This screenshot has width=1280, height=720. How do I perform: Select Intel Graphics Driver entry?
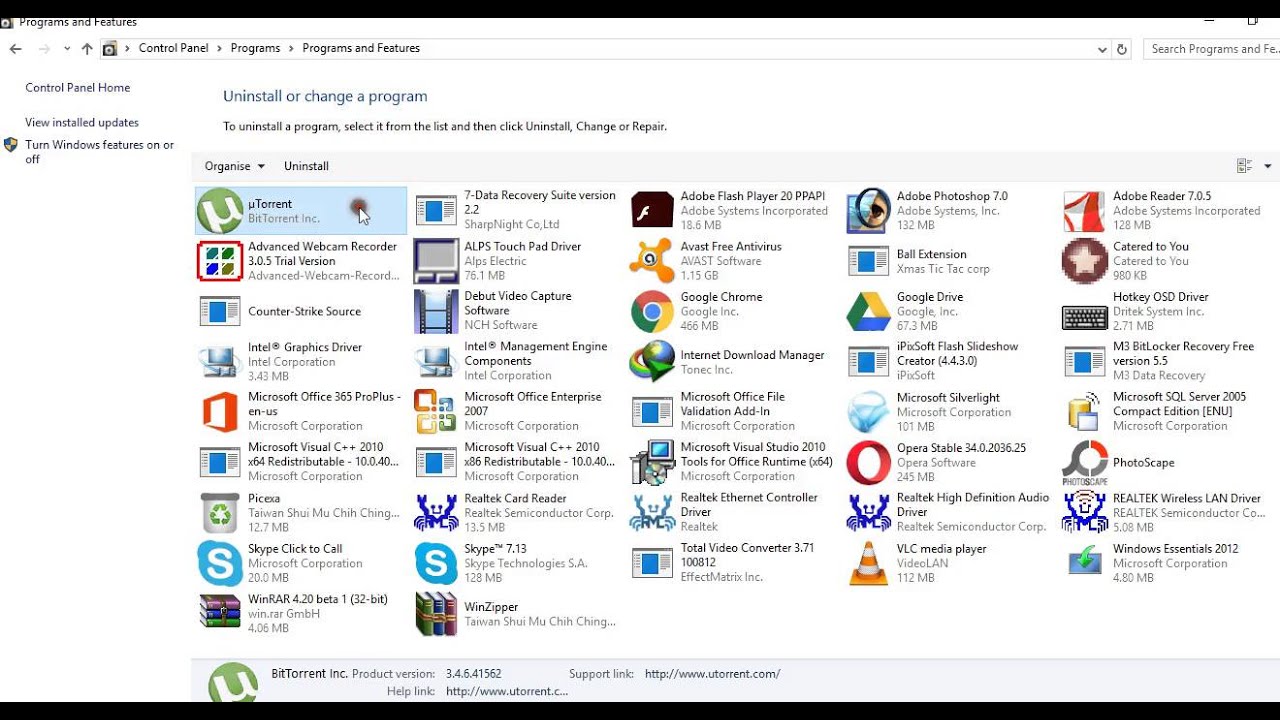[301, 362]
